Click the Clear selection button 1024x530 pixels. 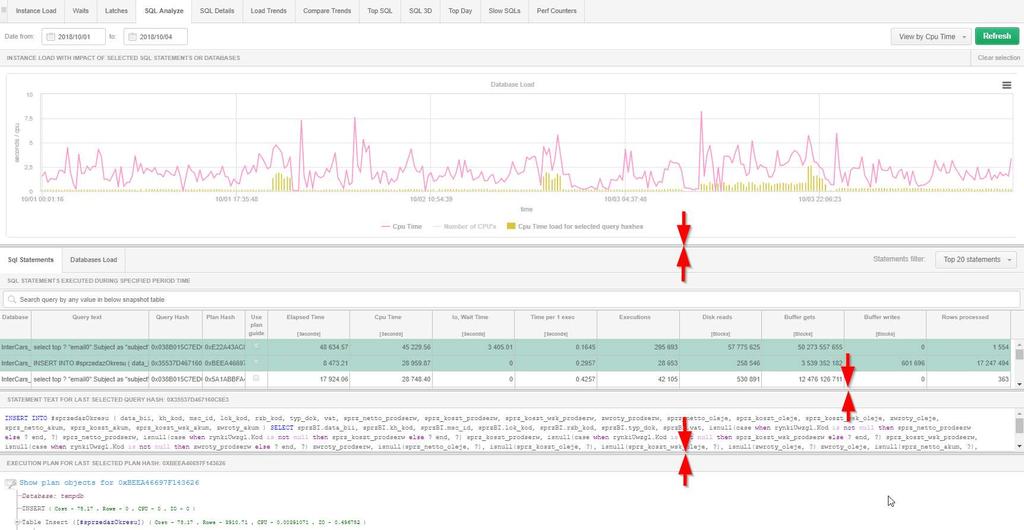click(999, 58)
